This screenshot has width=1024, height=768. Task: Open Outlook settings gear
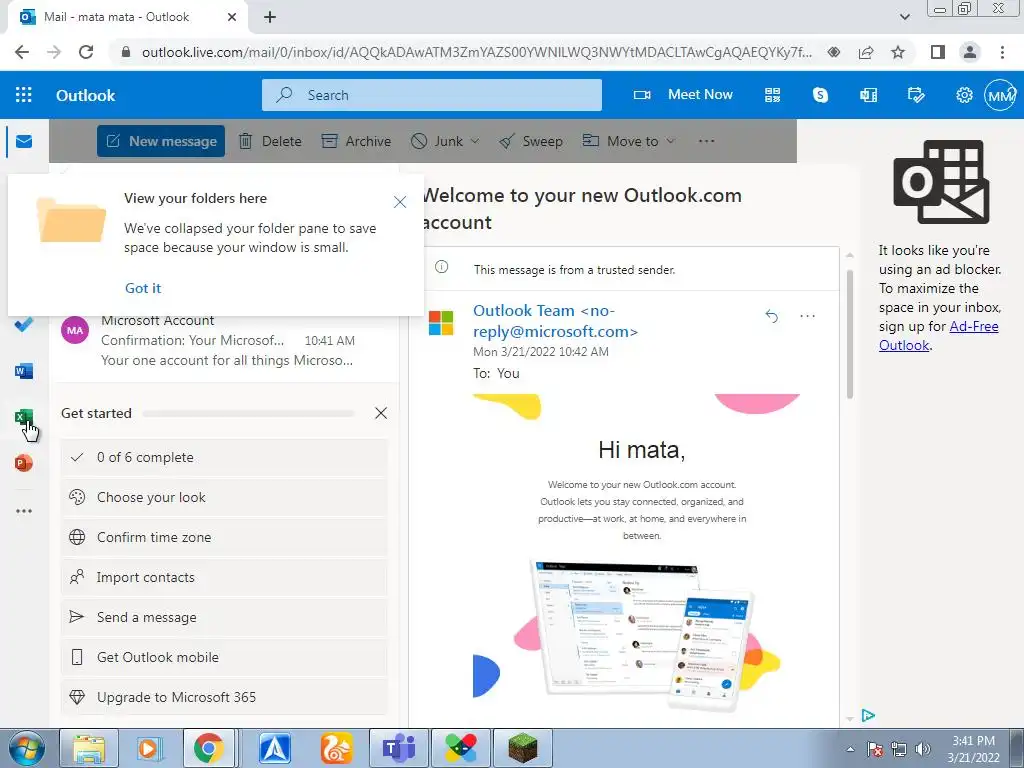click(x=964, y=95)
